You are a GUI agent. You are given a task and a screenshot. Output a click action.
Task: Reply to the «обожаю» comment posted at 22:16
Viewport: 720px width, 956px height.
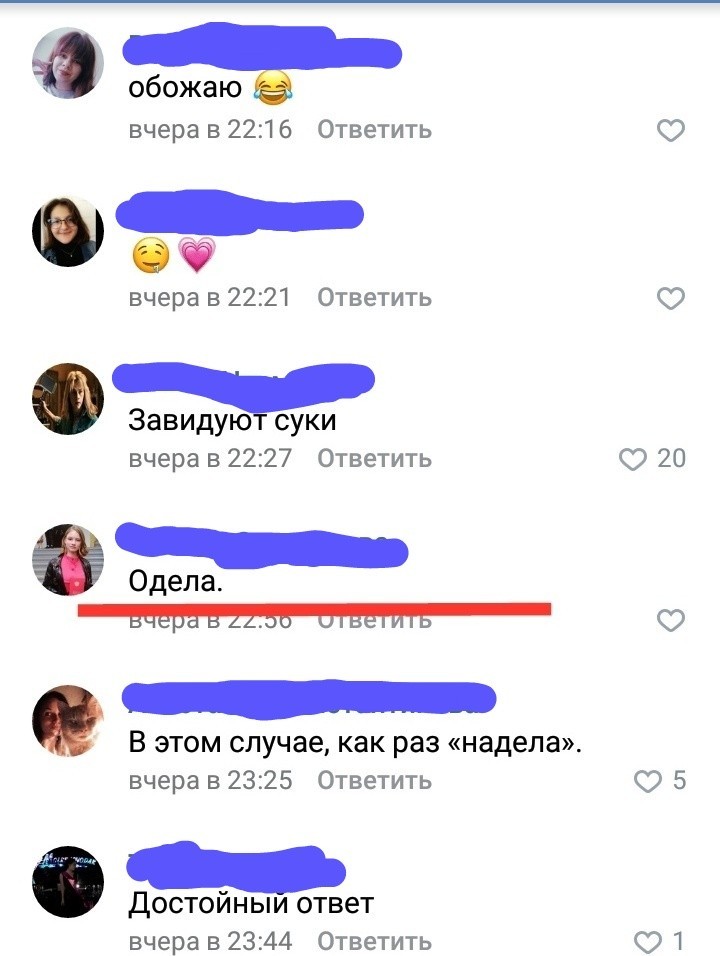(374, 130)
